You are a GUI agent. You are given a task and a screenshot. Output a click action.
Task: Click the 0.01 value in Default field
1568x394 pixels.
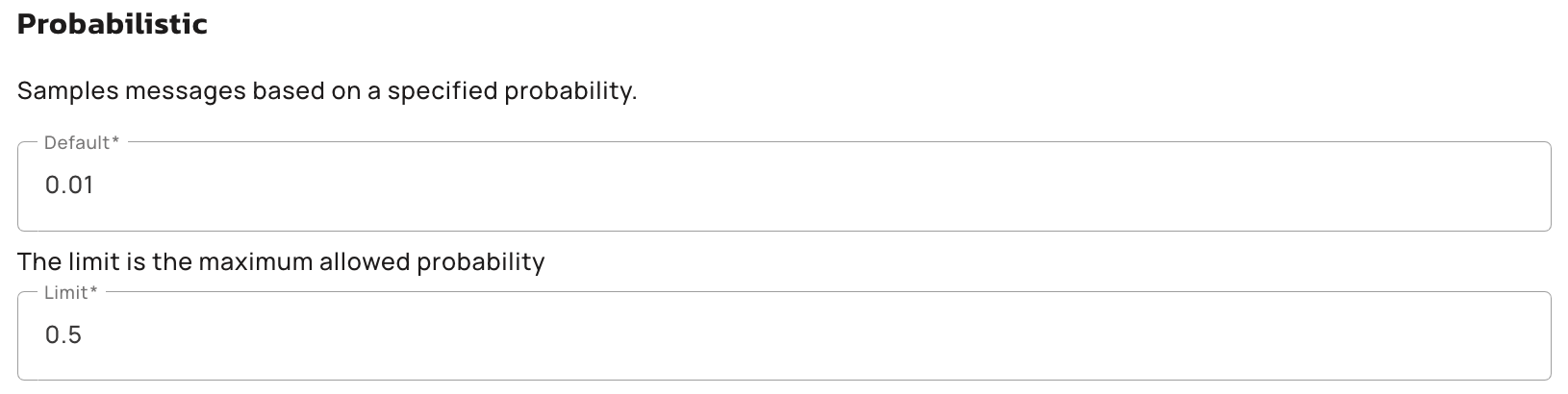[69, 185]
